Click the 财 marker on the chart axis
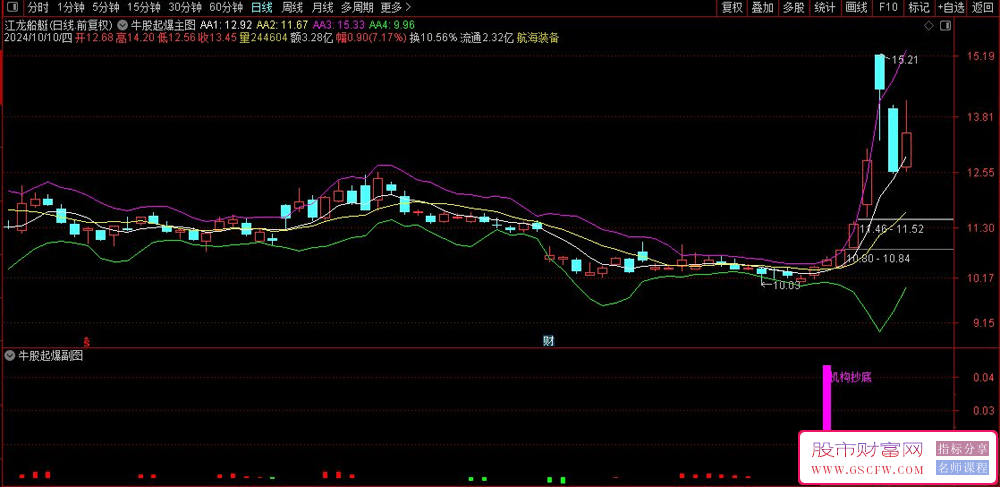The image size is (1000, 487). pos(548,341)
